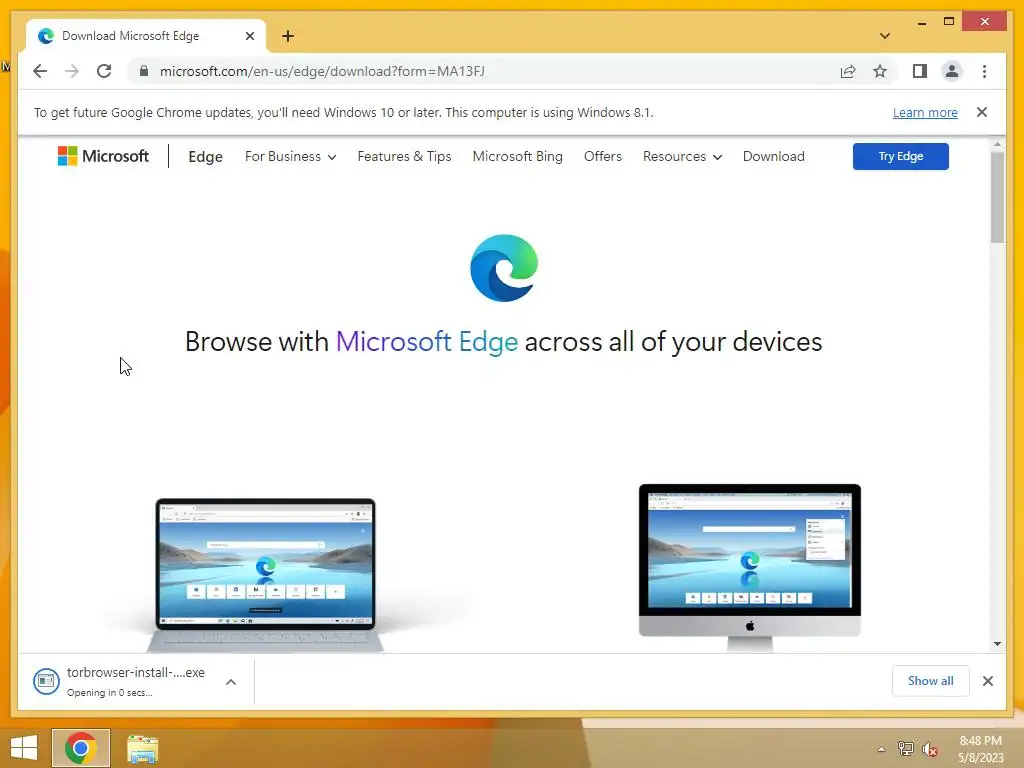The width and height of the screenshot is (1024, 768).
Task: Show all downloads
Action: [x=930, y=681]
